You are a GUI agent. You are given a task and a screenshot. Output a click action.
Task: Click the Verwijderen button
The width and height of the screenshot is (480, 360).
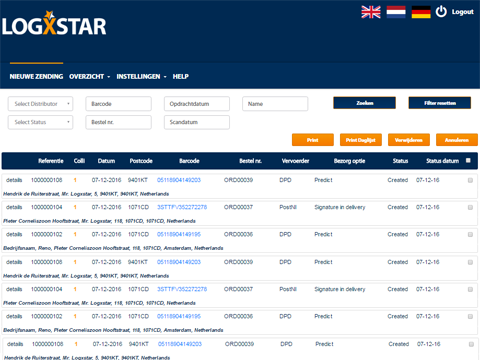(x=409, y=140)
